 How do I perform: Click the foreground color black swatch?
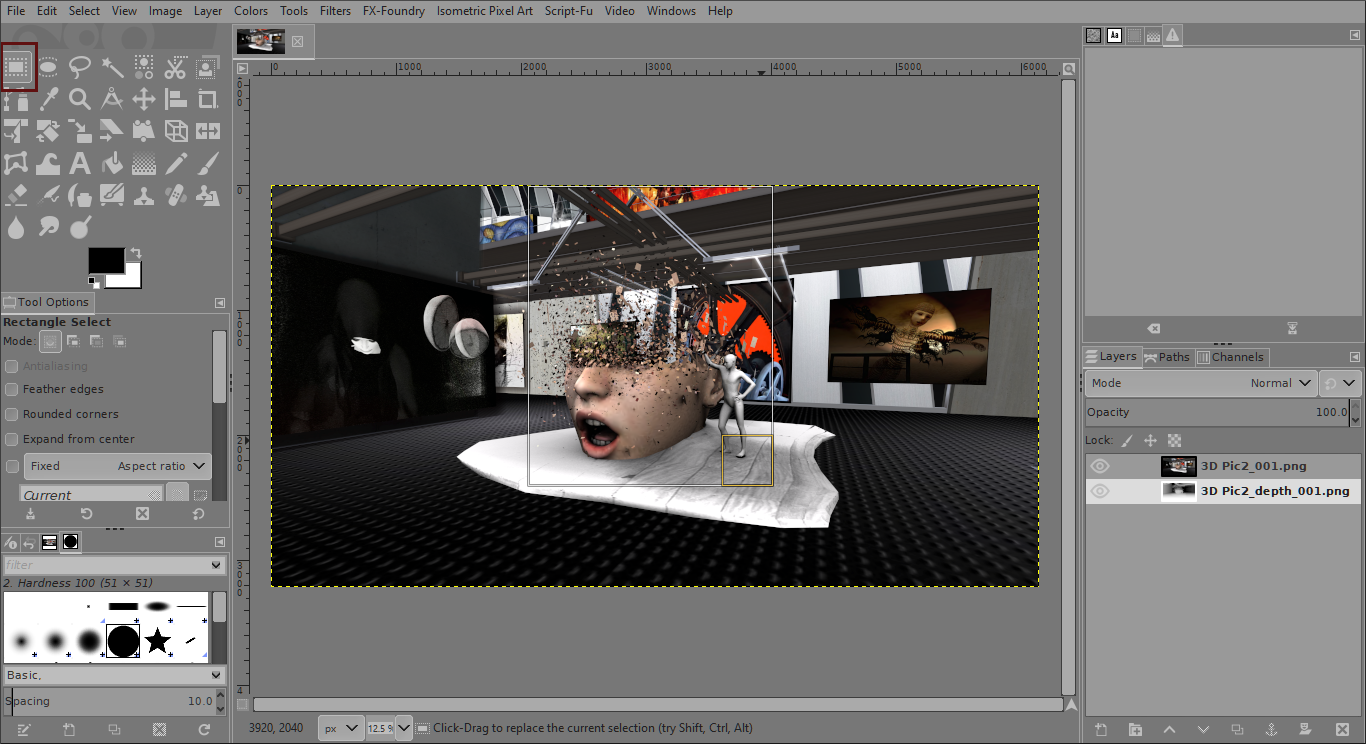click(x=105, y=260)
